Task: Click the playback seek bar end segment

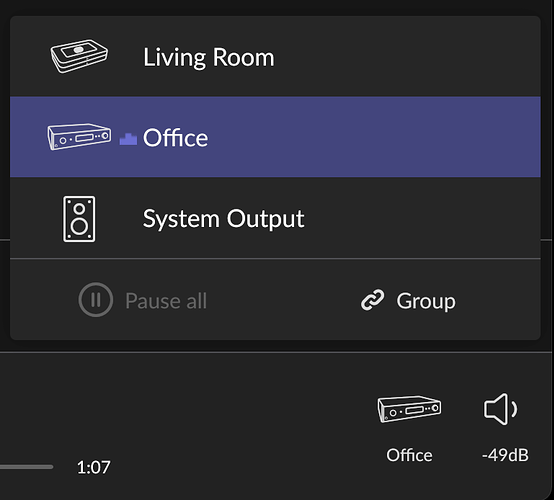Action: pos(26,467)
